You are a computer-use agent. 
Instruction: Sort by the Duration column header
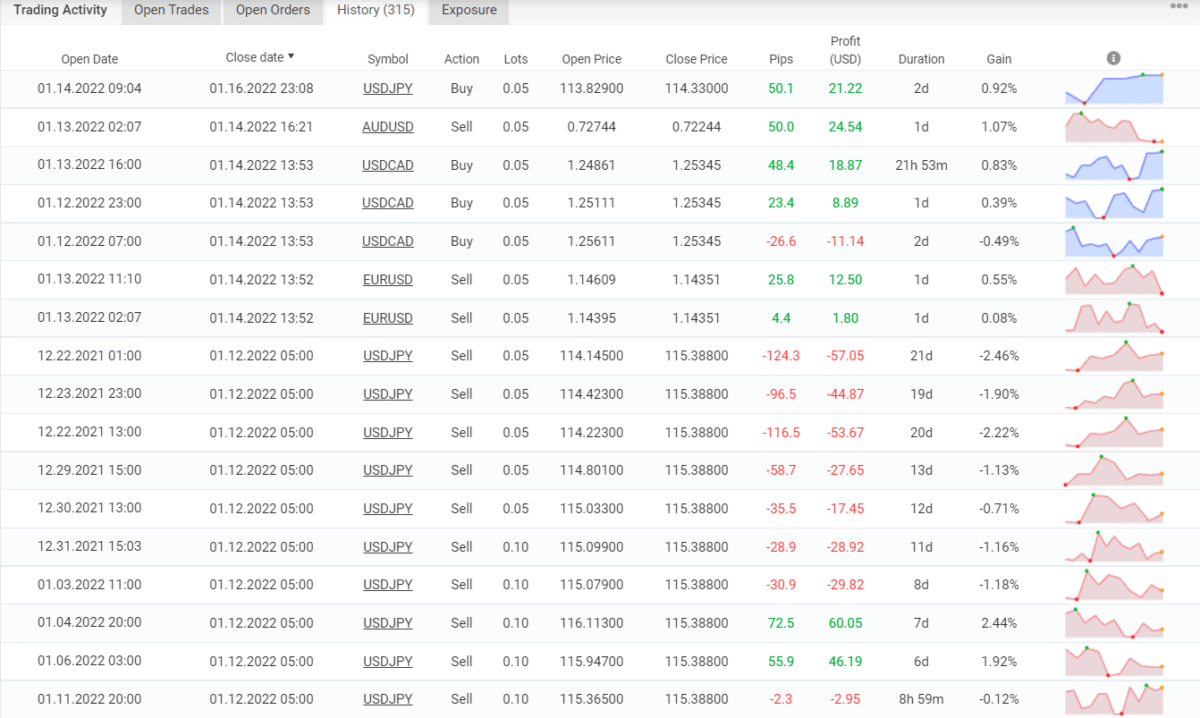coord(921,59)
